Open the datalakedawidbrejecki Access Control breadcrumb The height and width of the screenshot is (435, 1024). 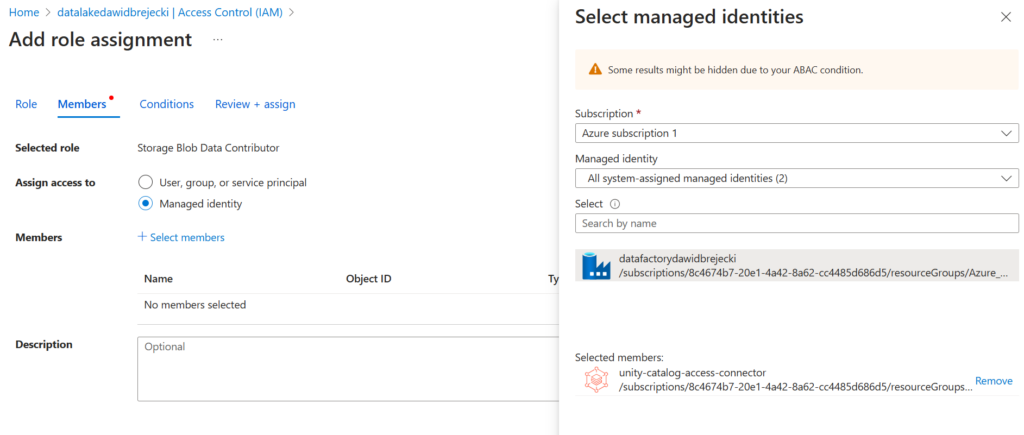(x=169, y=12)
